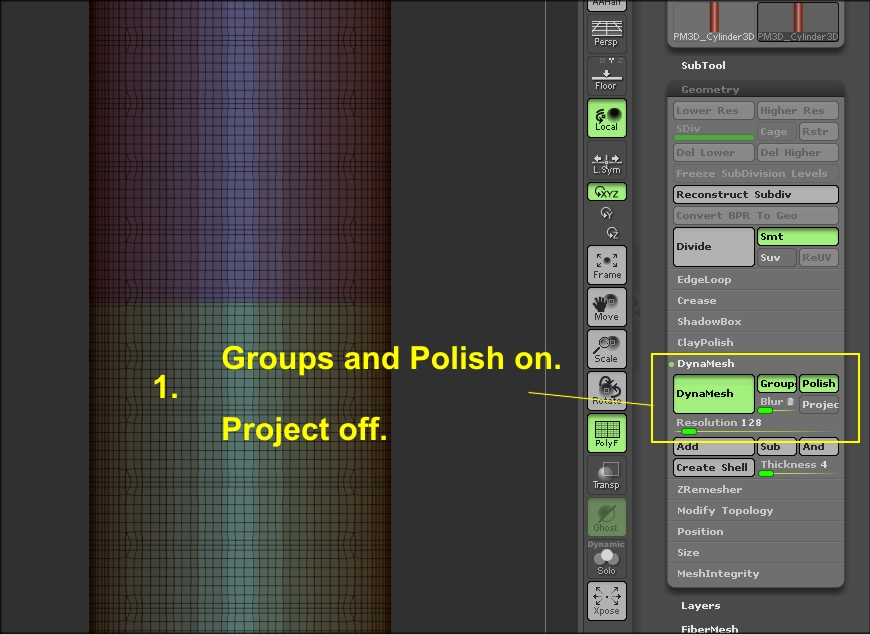This screenshot has height=634, width=870.
Task: Turn on L.Sym local symmetry
Action: point(605,162)
